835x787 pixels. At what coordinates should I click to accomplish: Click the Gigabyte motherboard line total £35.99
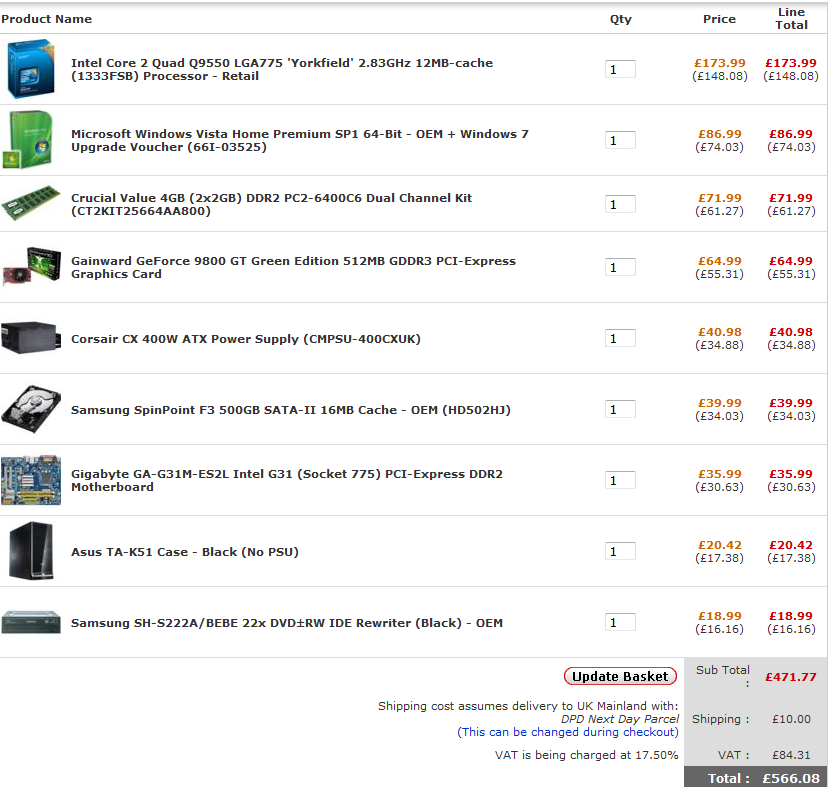click(791, 474)
